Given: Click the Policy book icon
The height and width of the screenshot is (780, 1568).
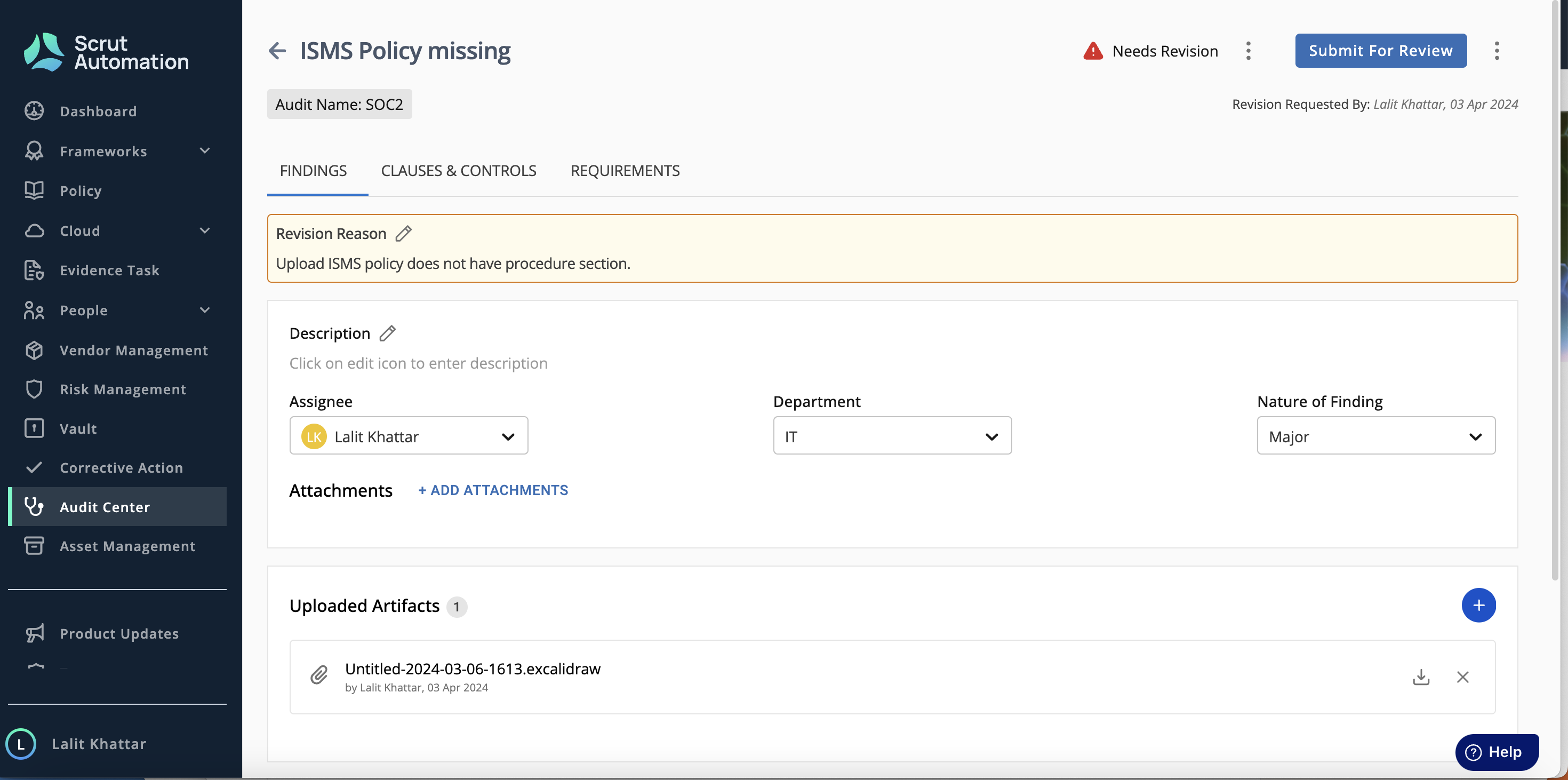Looking at the screenshot, I should 34,190.
